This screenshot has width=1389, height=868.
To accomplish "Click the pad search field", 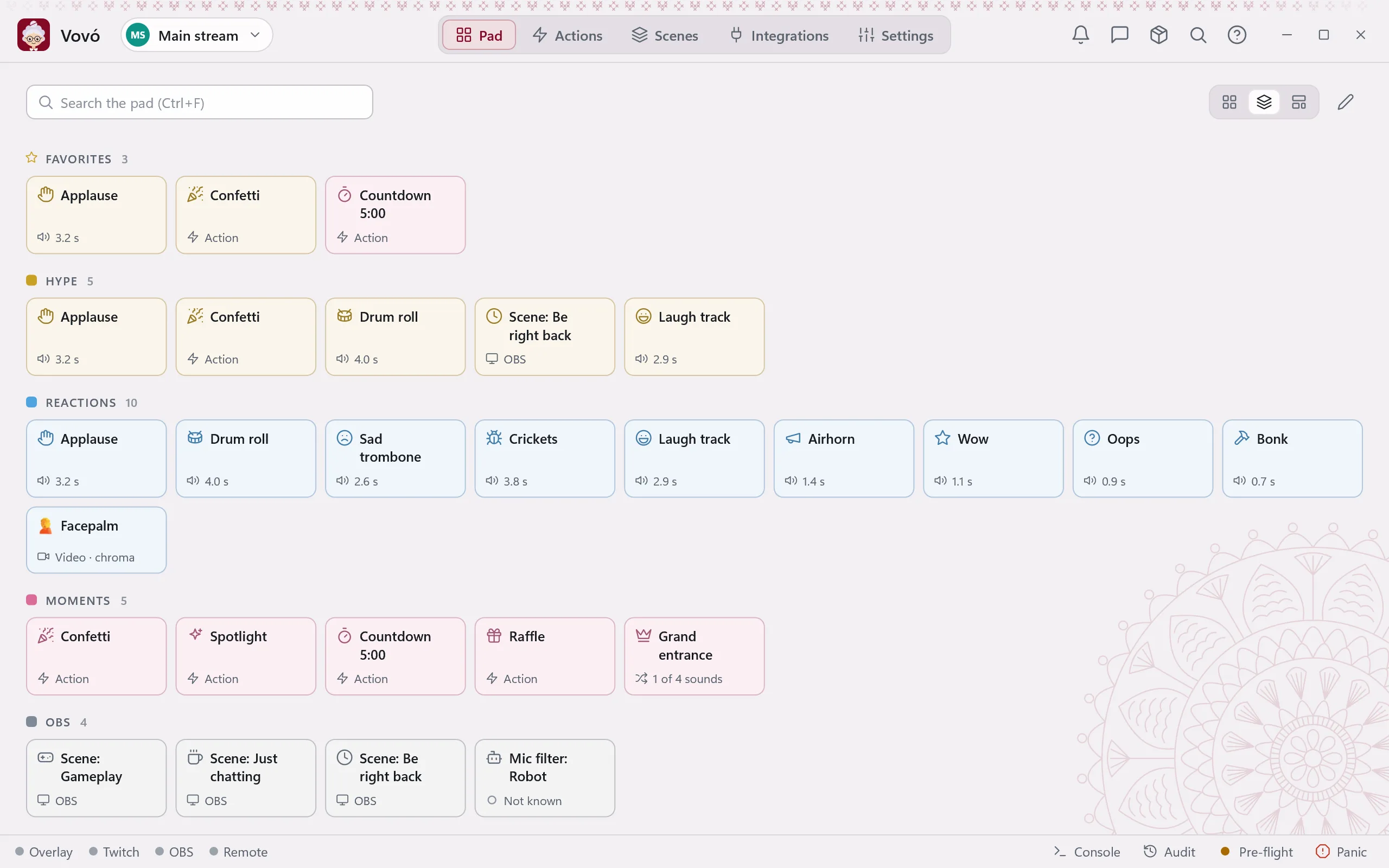I will coord(199,102).
